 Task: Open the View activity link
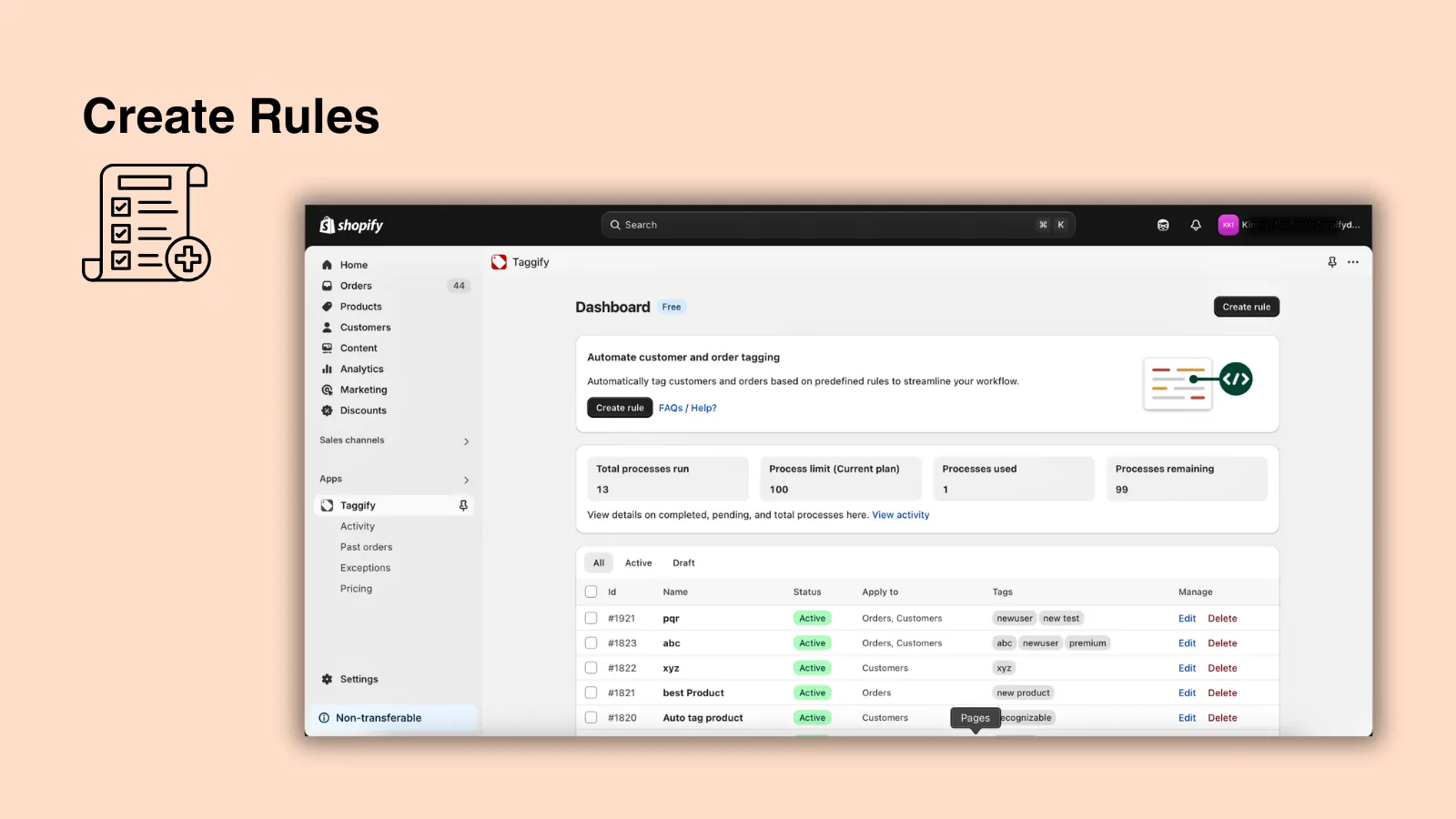click(901, 515)
